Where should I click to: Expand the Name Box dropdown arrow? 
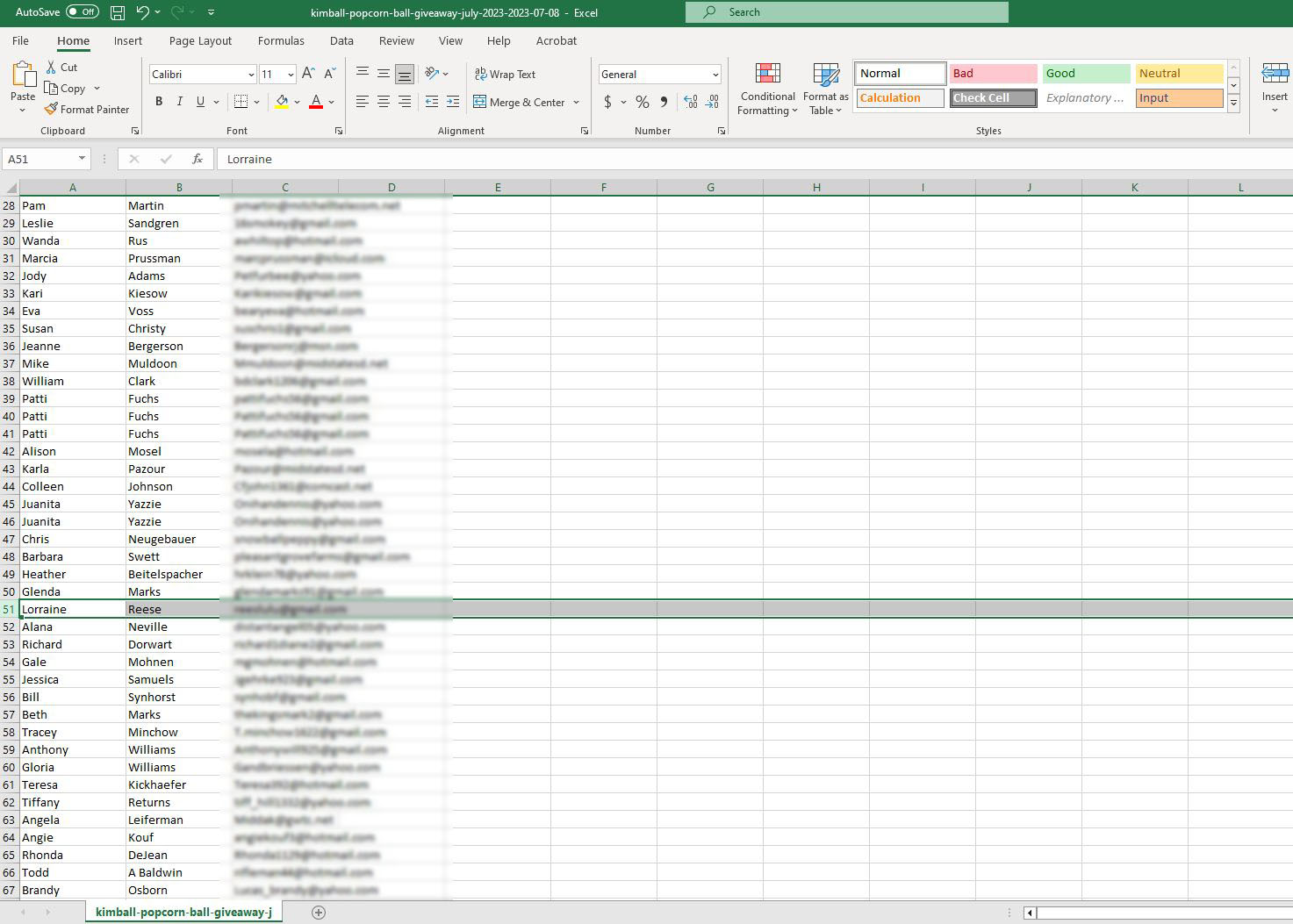[82, 159]
